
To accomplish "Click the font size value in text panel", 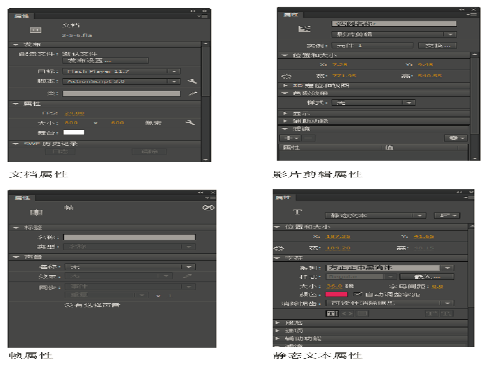I will point(335,286).
